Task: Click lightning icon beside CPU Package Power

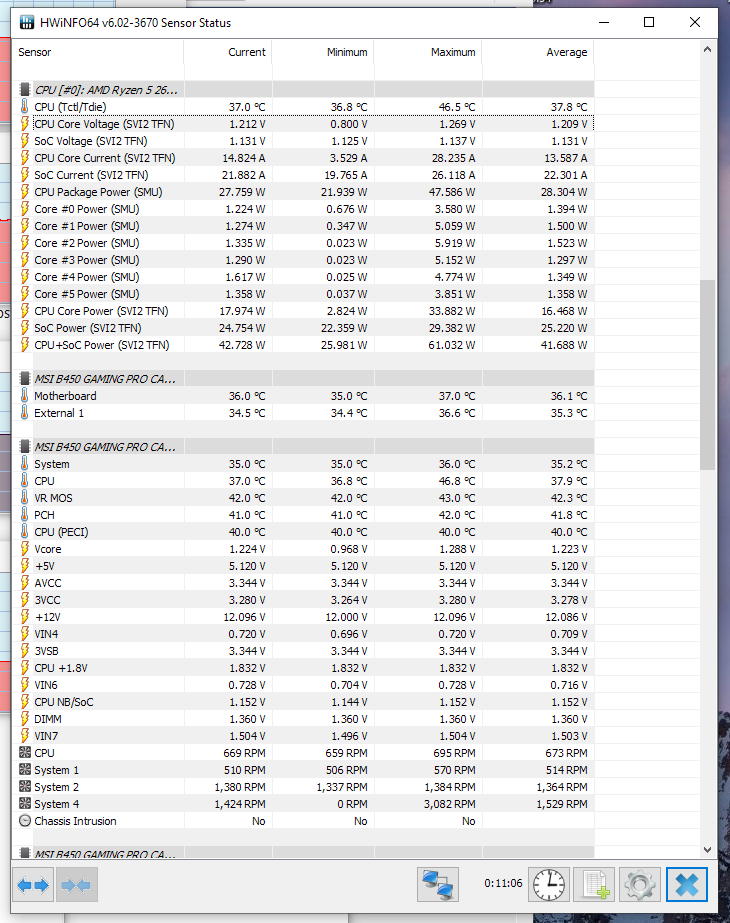Action: [x=25, y=192]
